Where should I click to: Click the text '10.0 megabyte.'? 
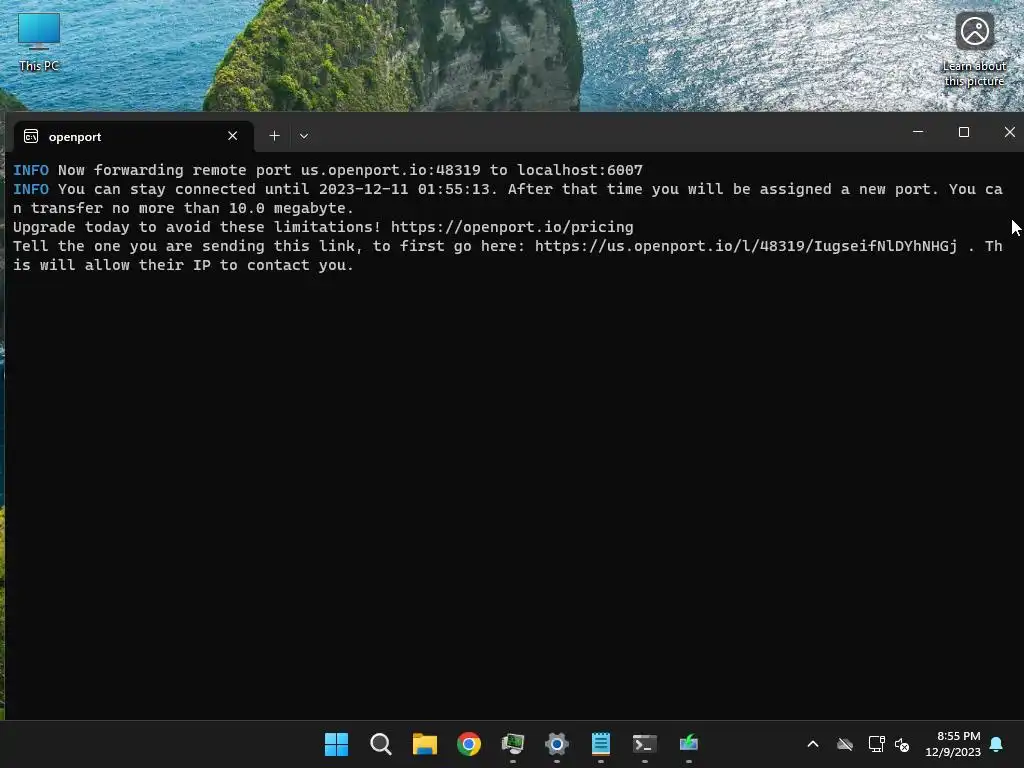coord(291,208)
